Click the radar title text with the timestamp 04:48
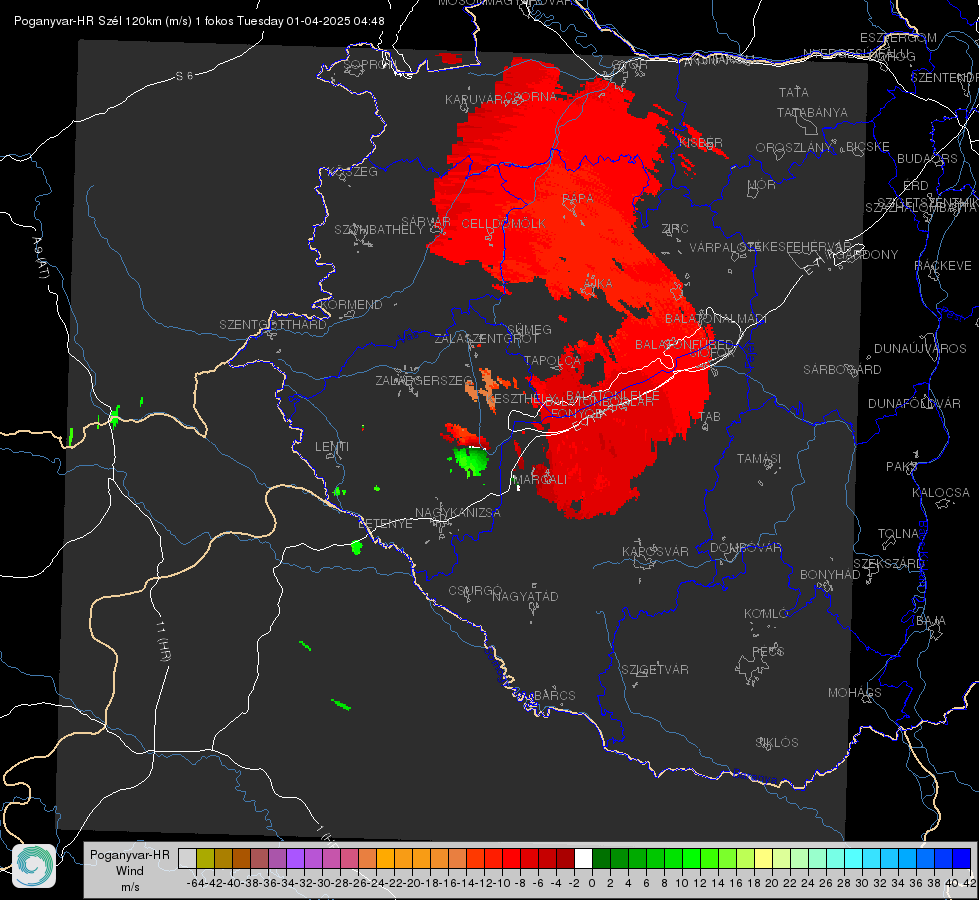Image resolution: width=979 pixels, height=900 pixels. coord(199,21)
